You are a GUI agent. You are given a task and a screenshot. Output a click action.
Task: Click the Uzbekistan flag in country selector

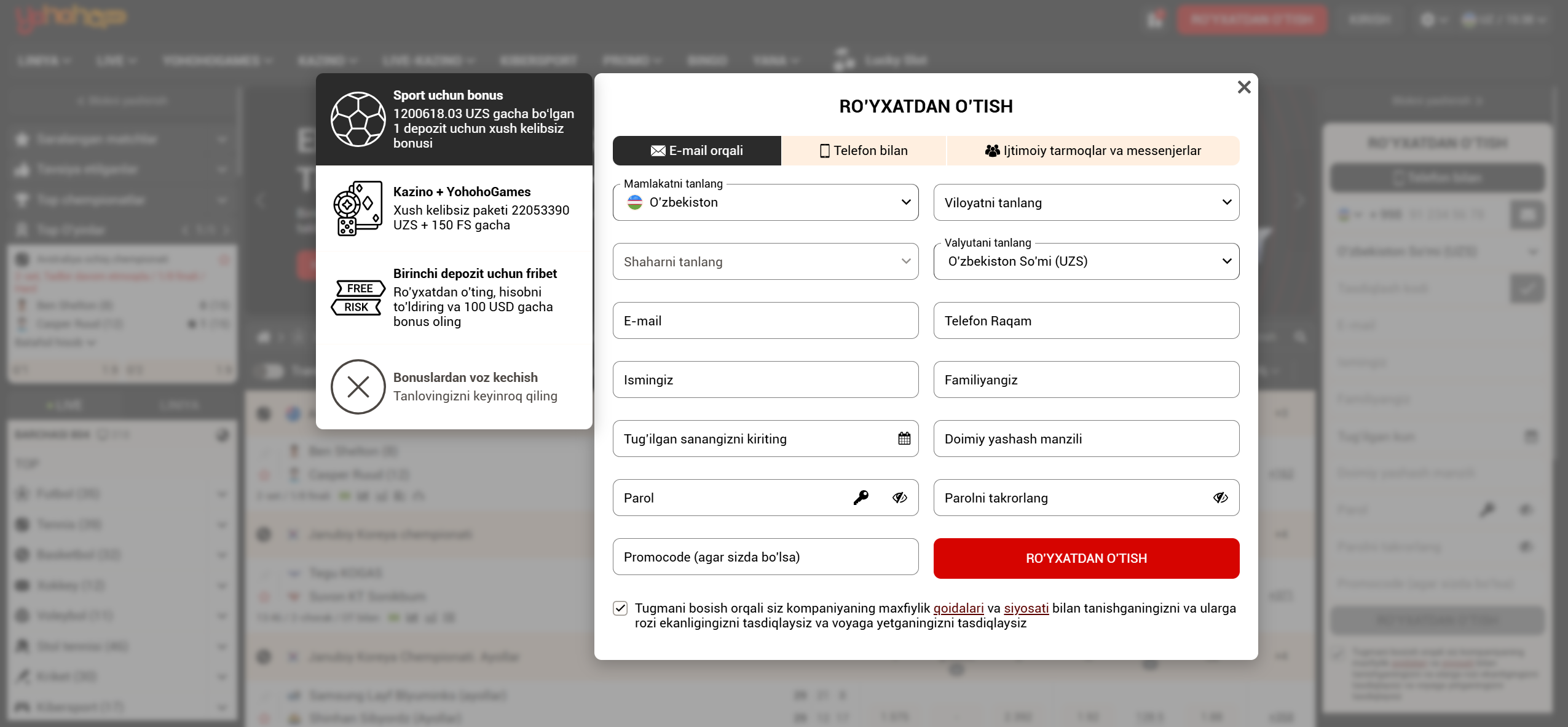click(635, 202)
